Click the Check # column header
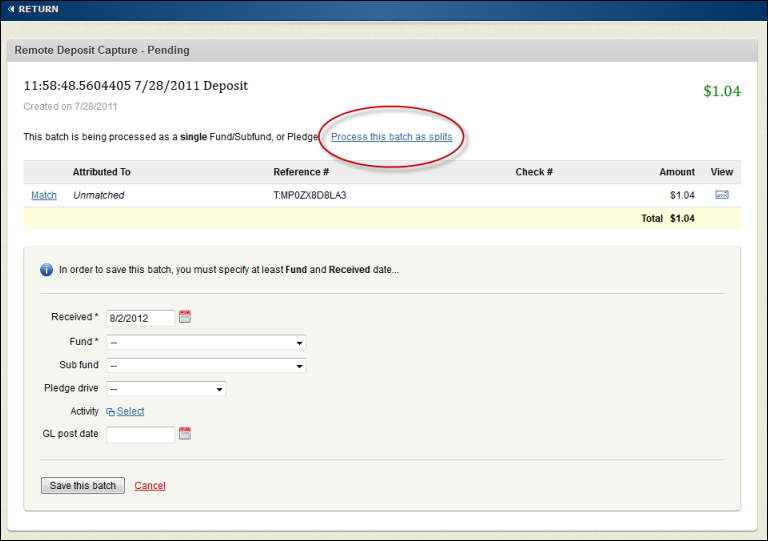768x541 pixels. coord(534,172)
